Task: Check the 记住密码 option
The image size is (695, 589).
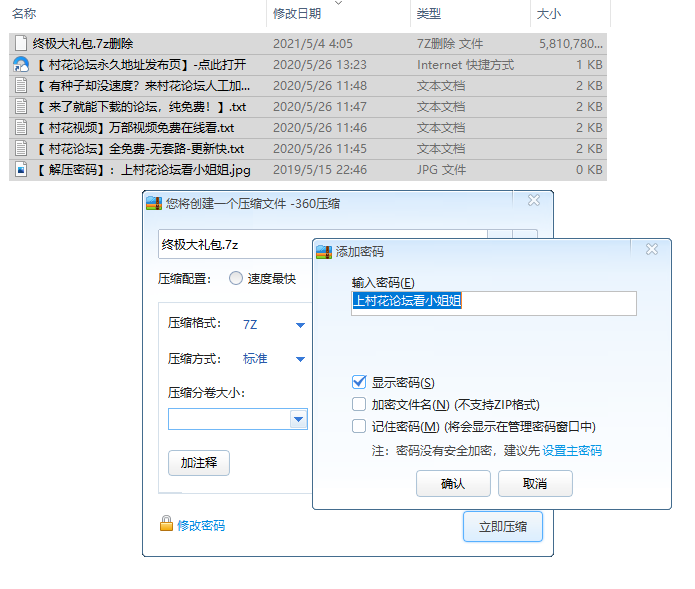Action: tap(359, 427)
